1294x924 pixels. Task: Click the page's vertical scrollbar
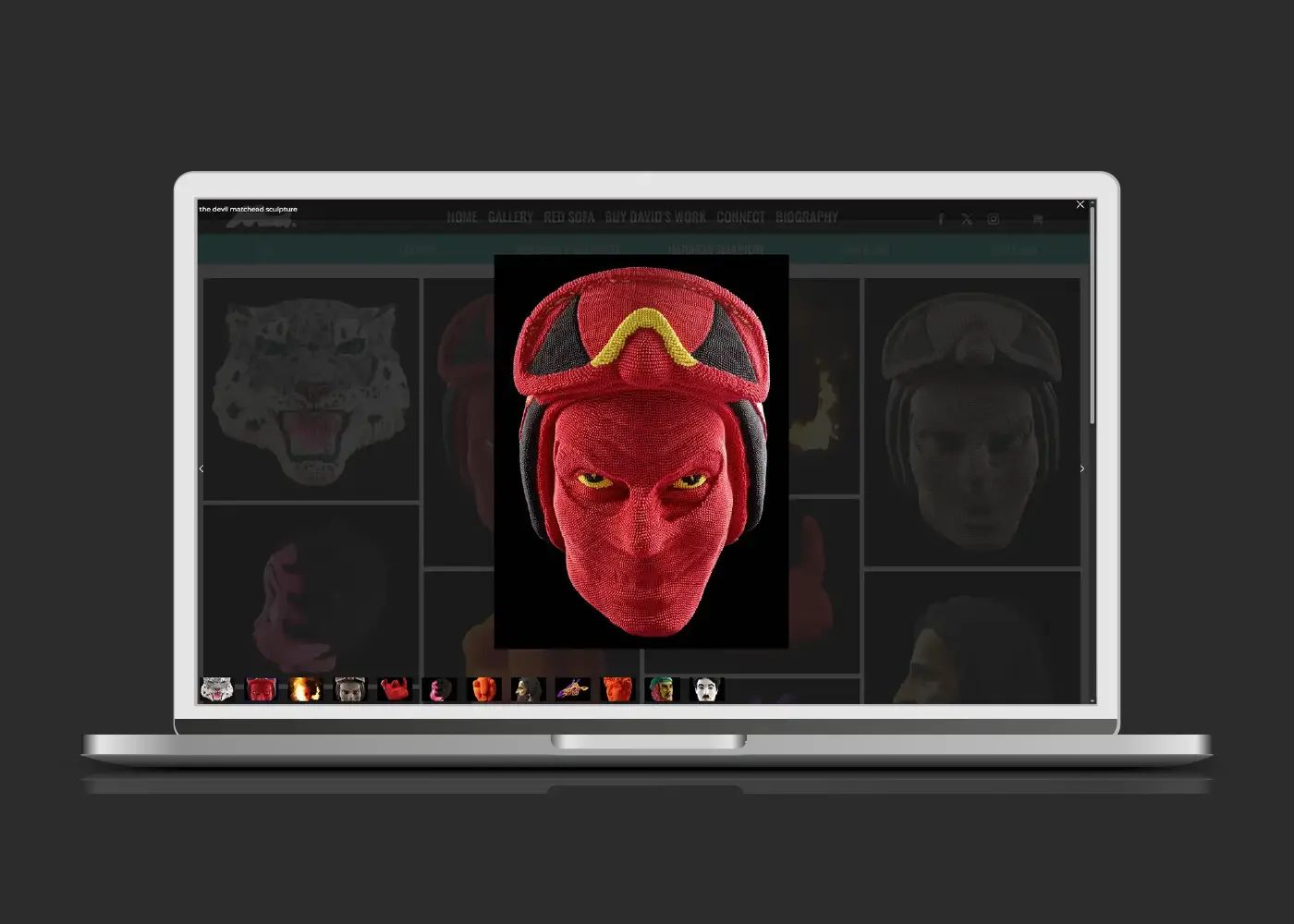coord(1092,314)
